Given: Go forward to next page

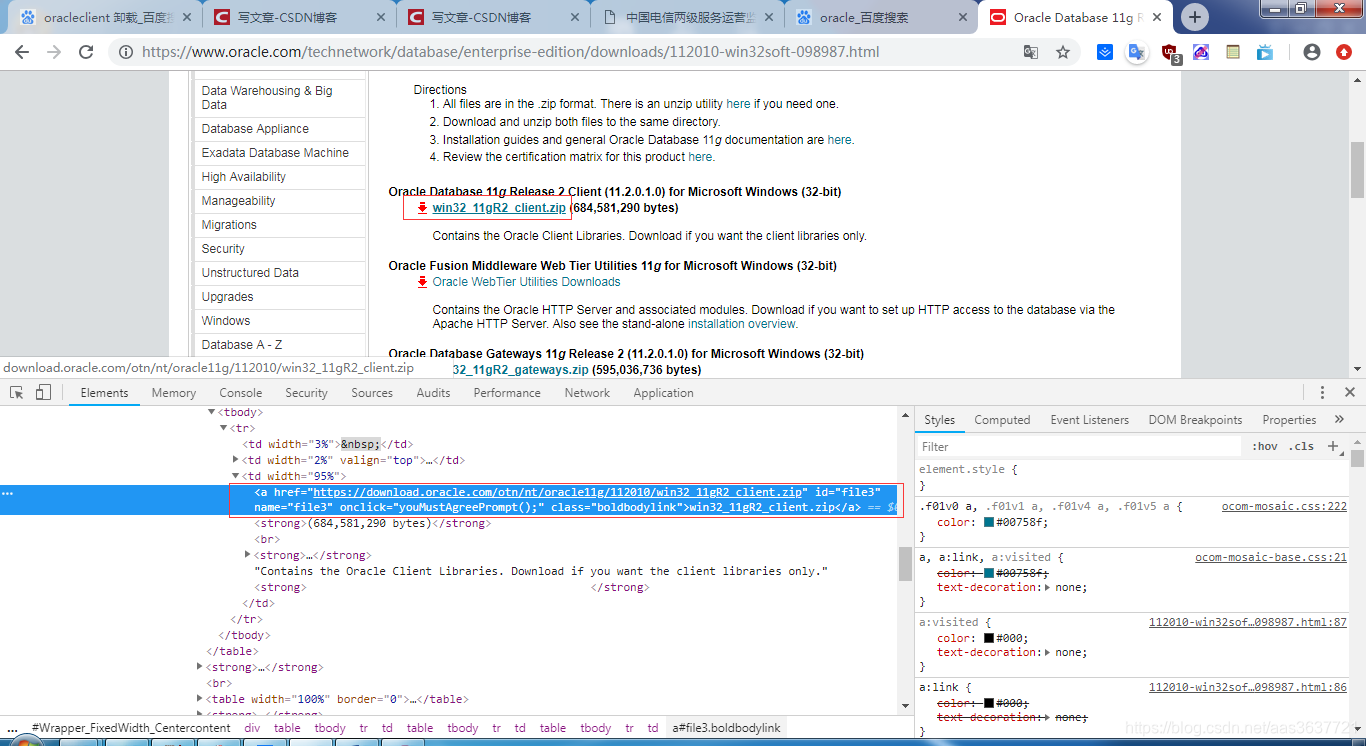Looking at the screenshot, I should [54, 52].
